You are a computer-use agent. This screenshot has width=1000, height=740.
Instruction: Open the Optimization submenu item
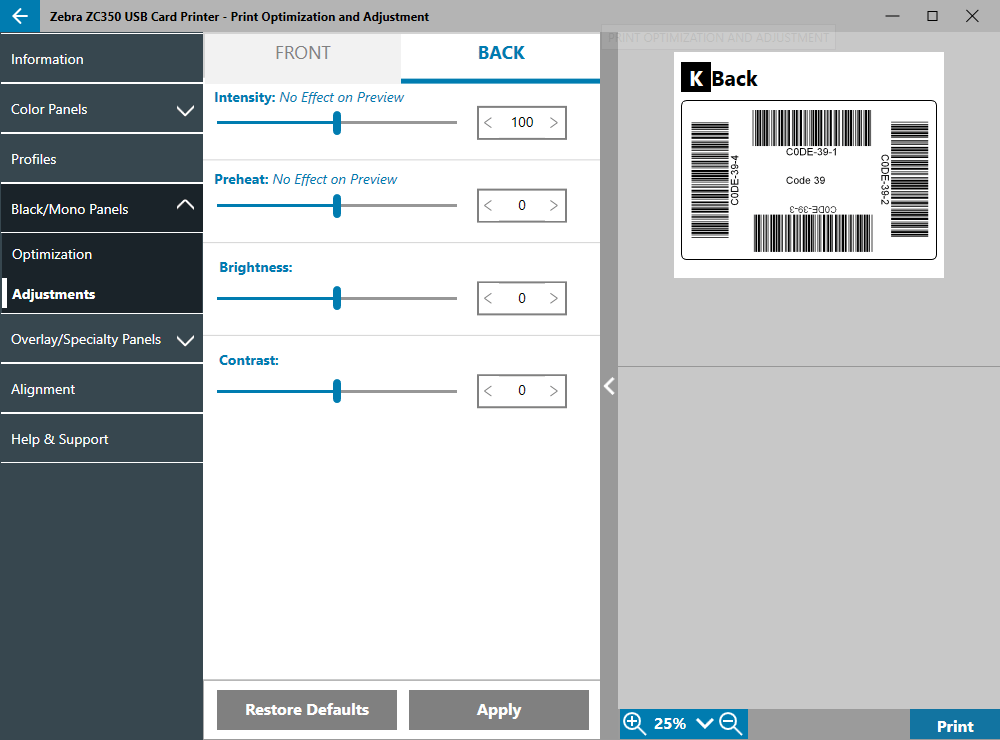(52, 255)
